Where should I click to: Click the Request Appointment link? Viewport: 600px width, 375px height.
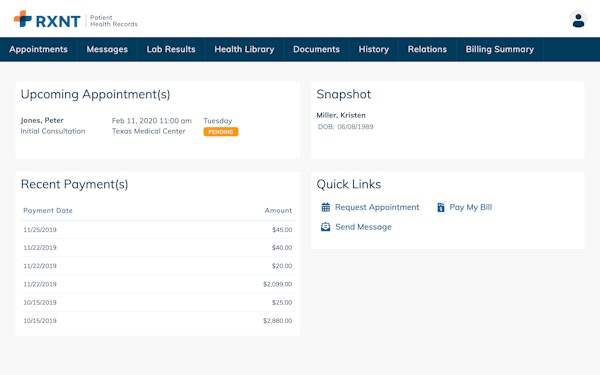(x=377, y=207)
